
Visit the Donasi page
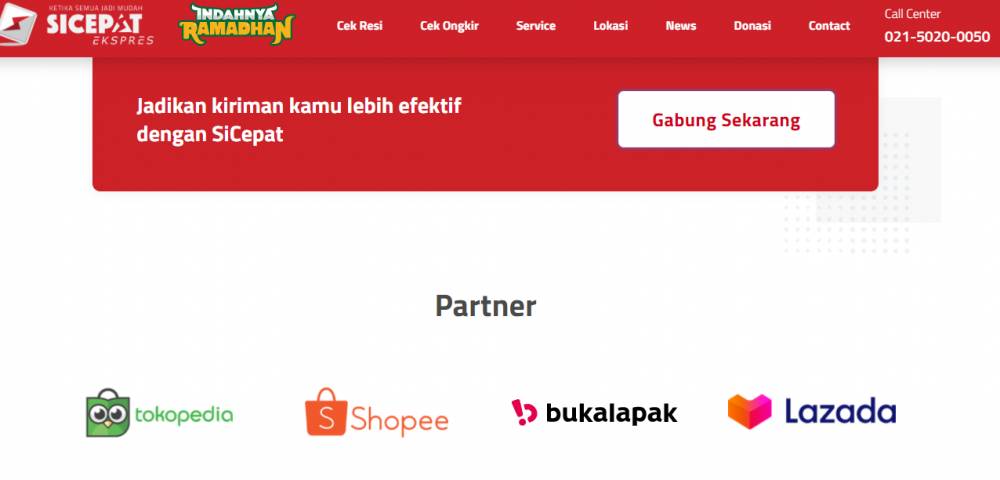tap(752, 26)
